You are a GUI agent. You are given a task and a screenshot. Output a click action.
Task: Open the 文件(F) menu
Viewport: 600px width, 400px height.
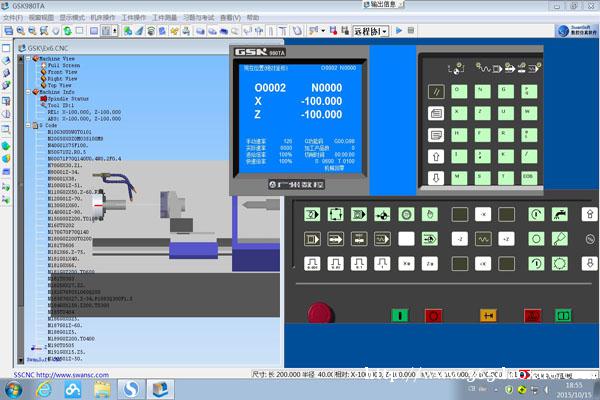point(13,18)
